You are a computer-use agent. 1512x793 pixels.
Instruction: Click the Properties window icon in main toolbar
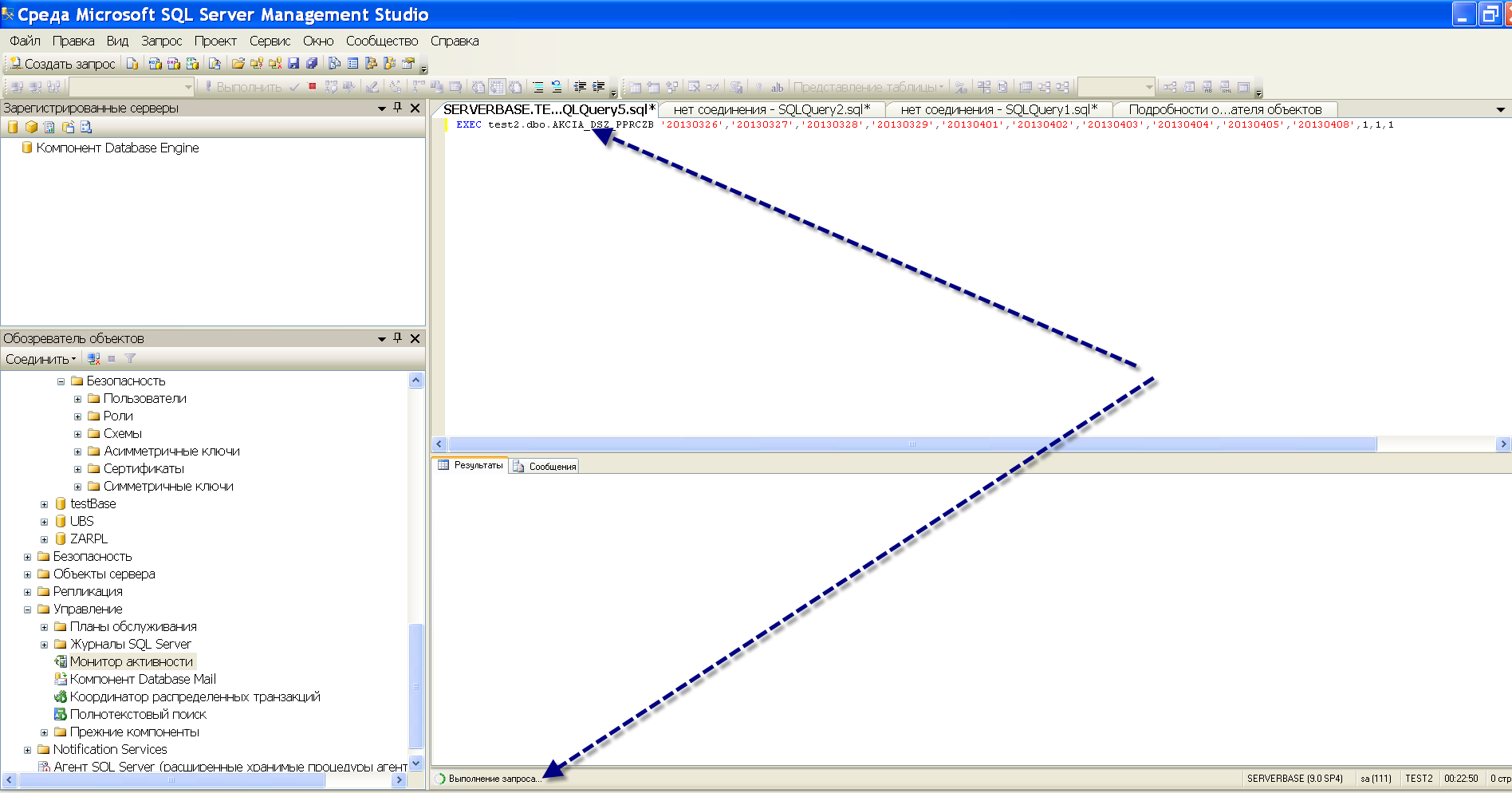(x=408, y=64)
